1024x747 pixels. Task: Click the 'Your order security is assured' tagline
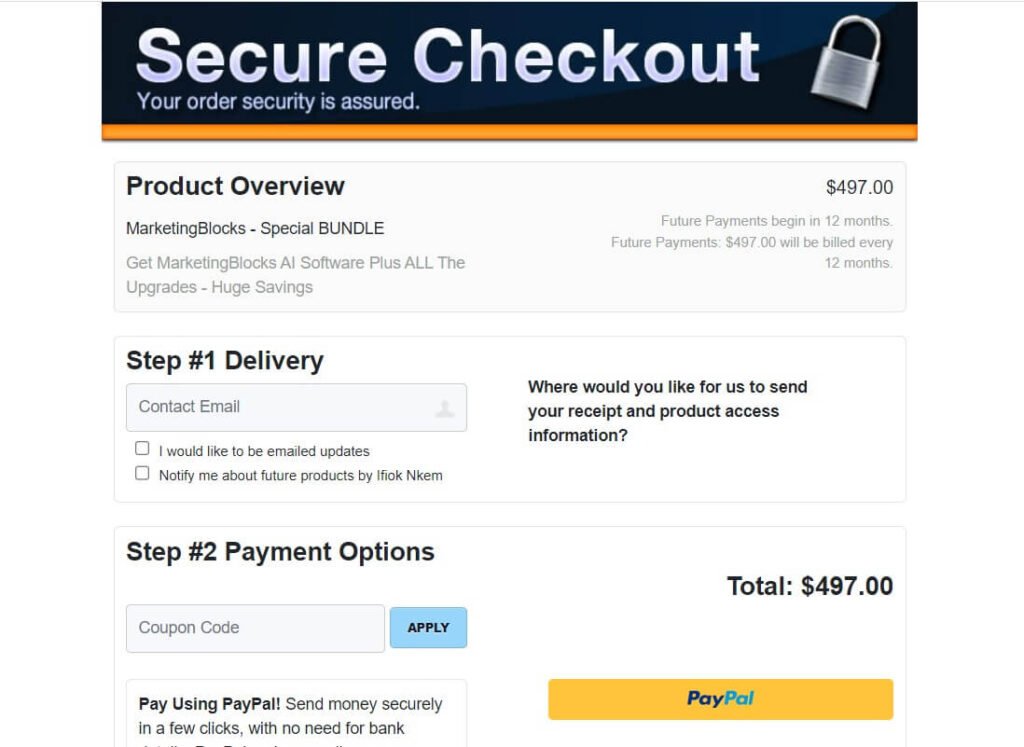coord(278,102)
